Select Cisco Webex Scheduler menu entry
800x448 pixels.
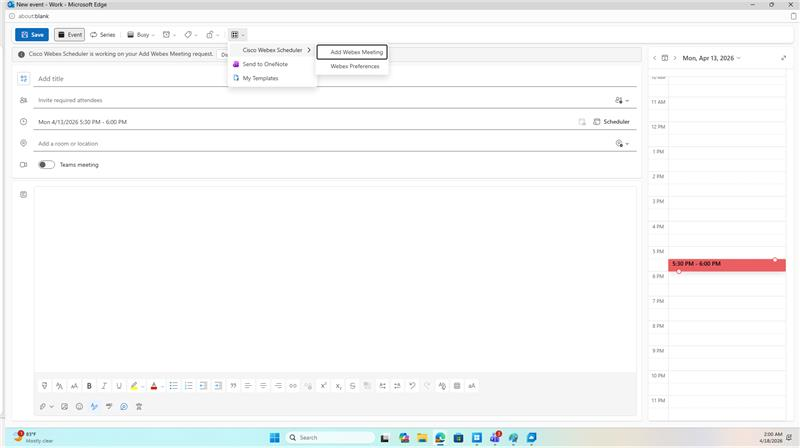[x=272, y=50]
